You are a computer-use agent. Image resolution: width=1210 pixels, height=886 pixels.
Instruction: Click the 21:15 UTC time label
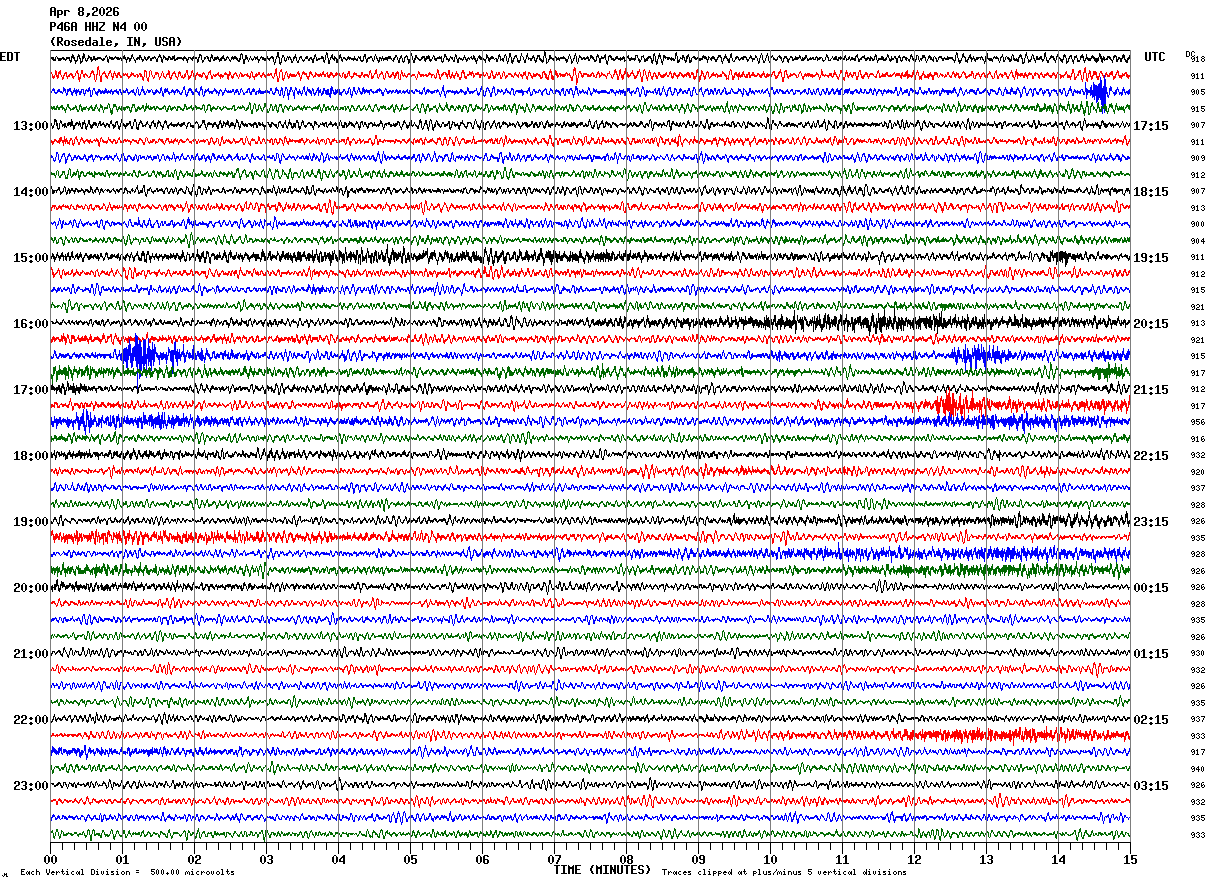tap(1151, 390)
